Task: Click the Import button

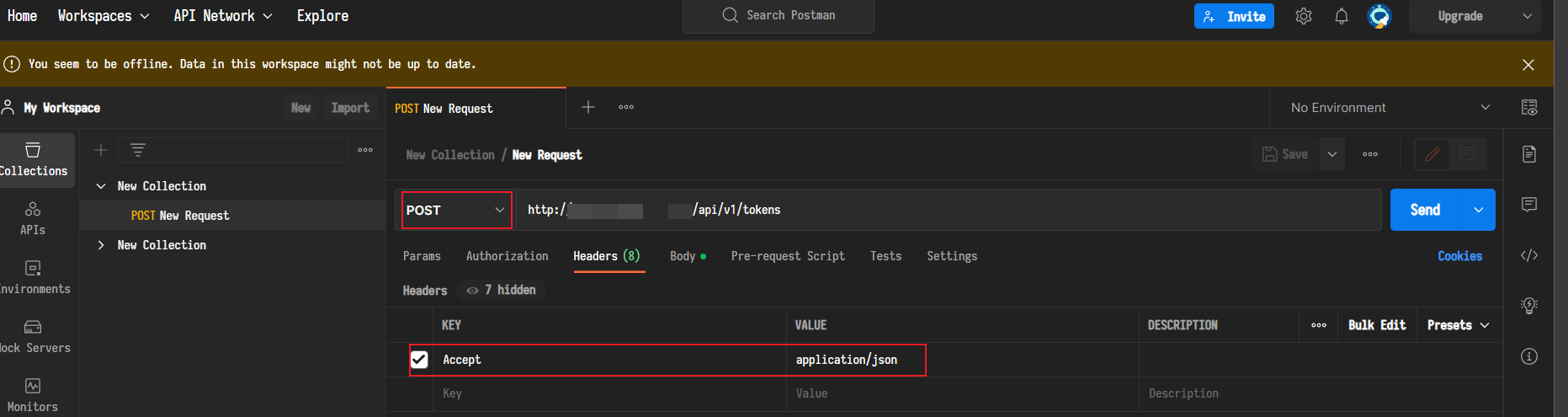Action: click(350, 108)
